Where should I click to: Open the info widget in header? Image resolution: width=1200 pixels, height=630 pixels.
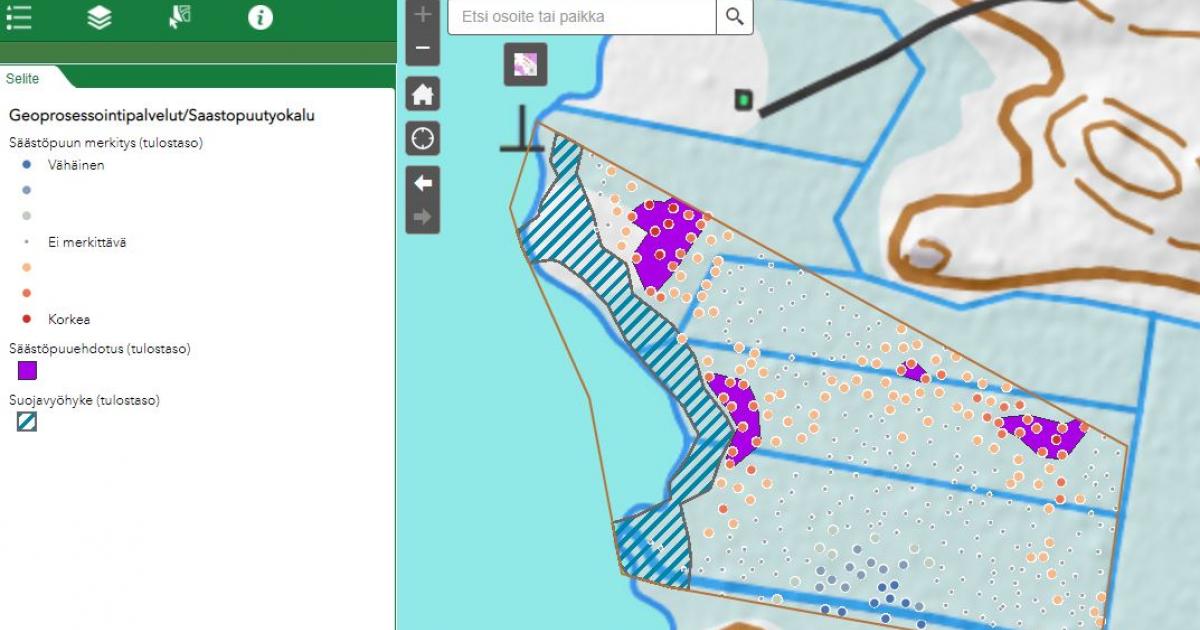tap(260, 17)
